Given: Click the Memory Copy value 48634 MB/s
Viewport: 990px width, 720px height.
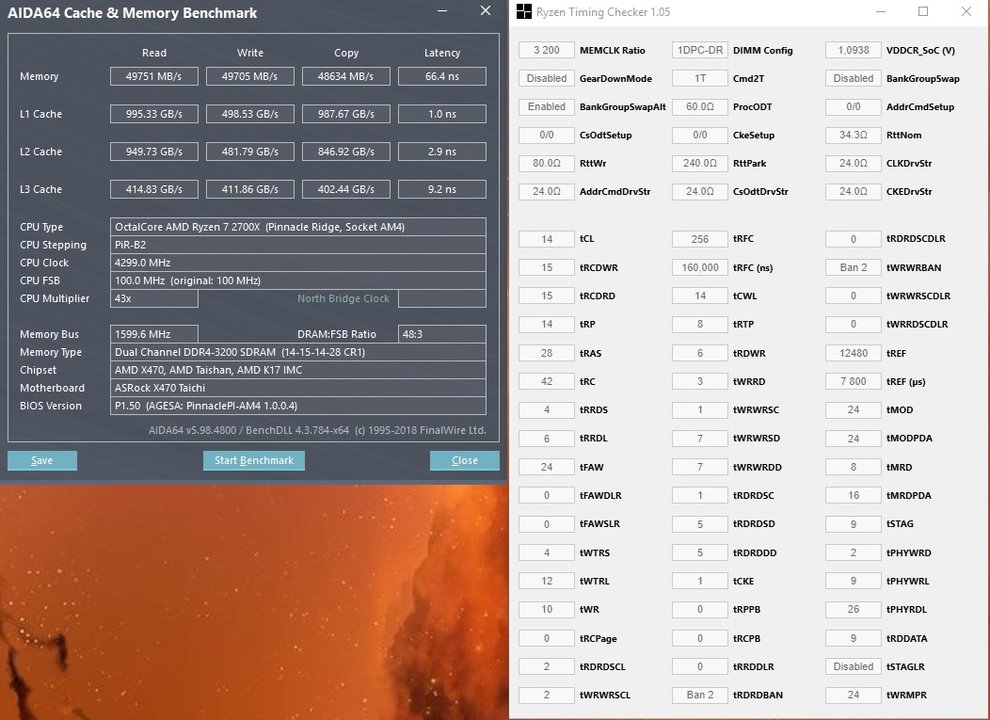Looking at the screenshot, I should pos(346,76).
